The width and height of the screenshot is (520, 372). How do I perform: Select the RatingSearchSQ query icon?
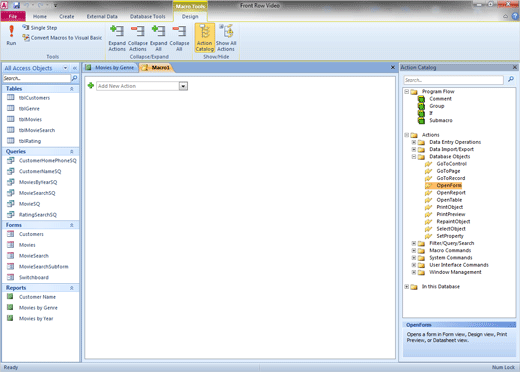coord(11,214)
